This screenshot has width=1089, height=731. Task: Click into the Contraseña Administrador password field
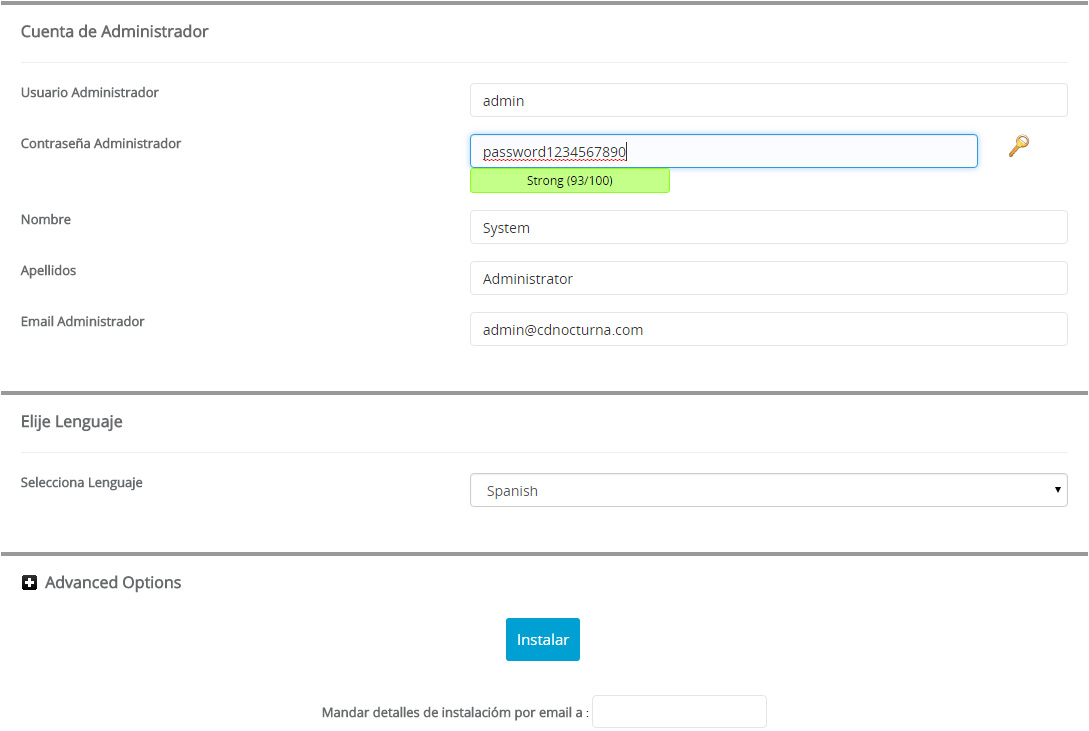723,151
